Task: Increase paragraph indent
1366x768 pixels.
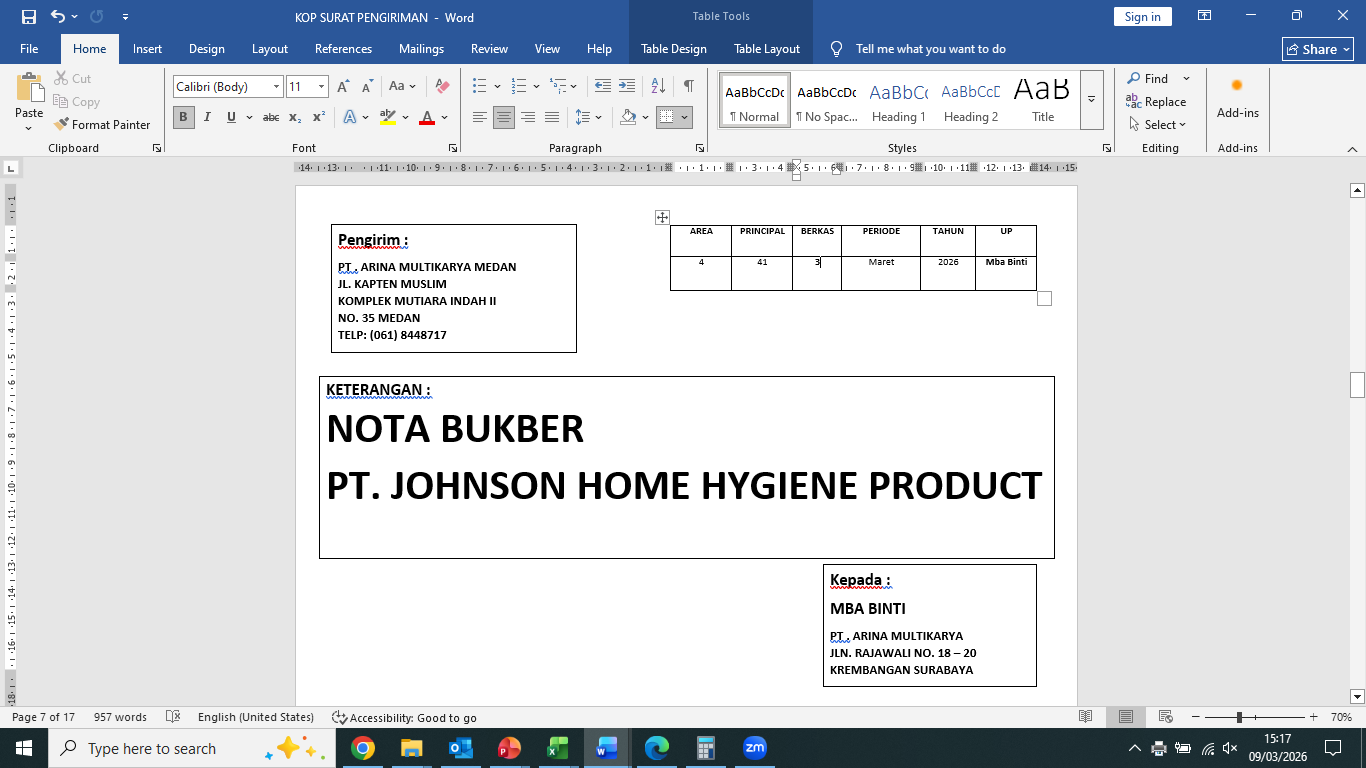Action: tap(627, 87)
